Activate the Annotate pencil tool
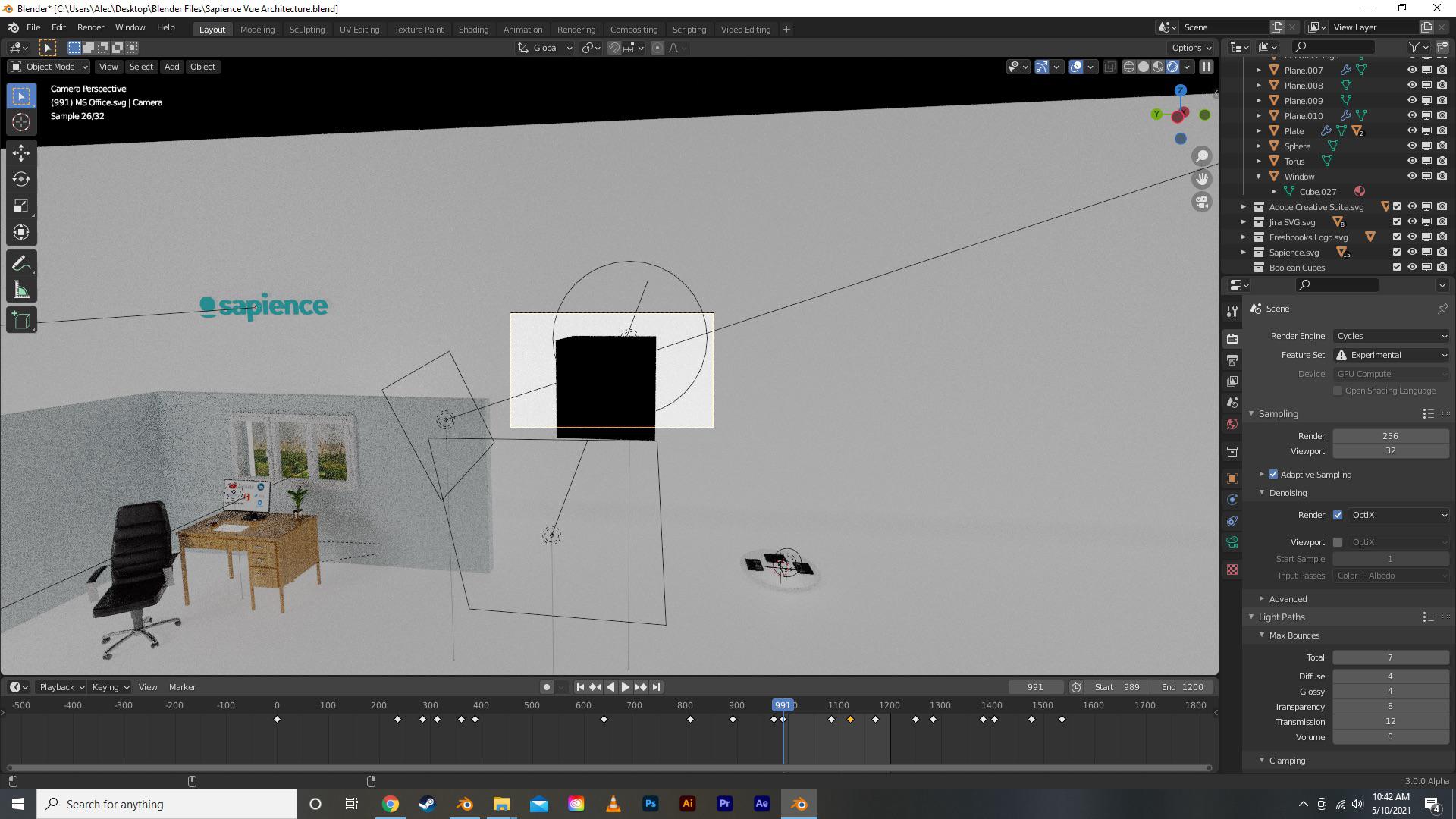Screen dimensions: 1456x819 pyautogui.click(x=21, y=264)
